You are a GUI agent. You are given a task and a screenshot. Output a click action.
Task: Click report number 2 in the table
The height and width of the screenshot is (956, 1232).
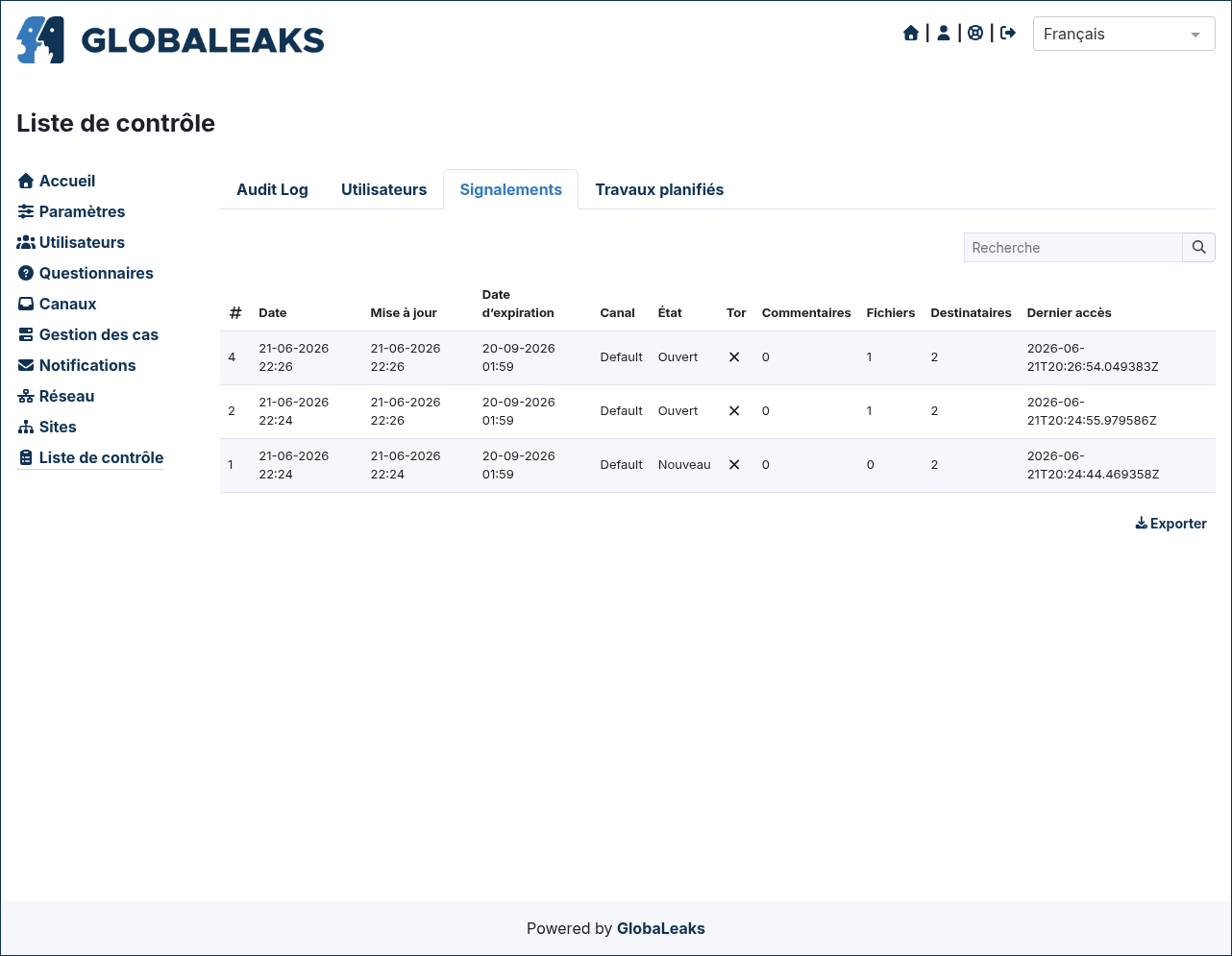click(x=232, y=410)
